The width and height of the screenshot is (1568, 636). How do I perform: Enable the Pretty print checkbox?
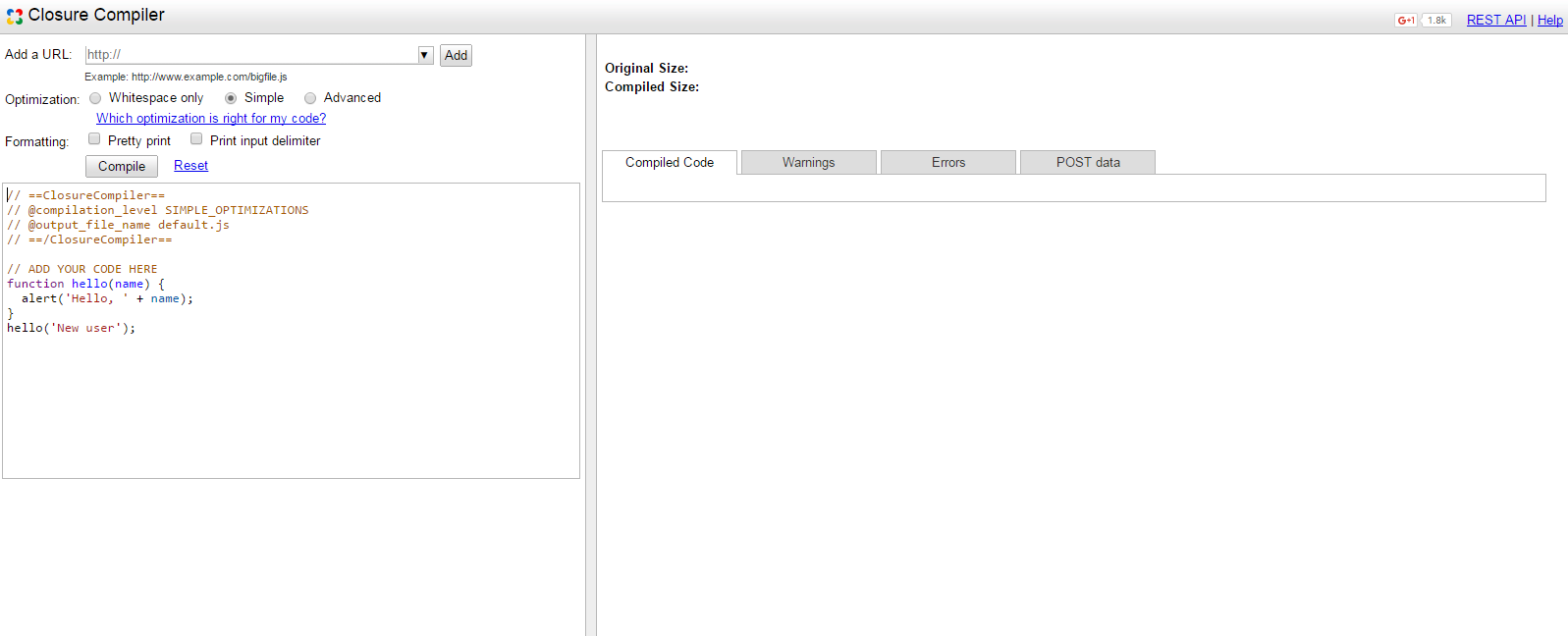pyautogui.click(x=94, y=139)
